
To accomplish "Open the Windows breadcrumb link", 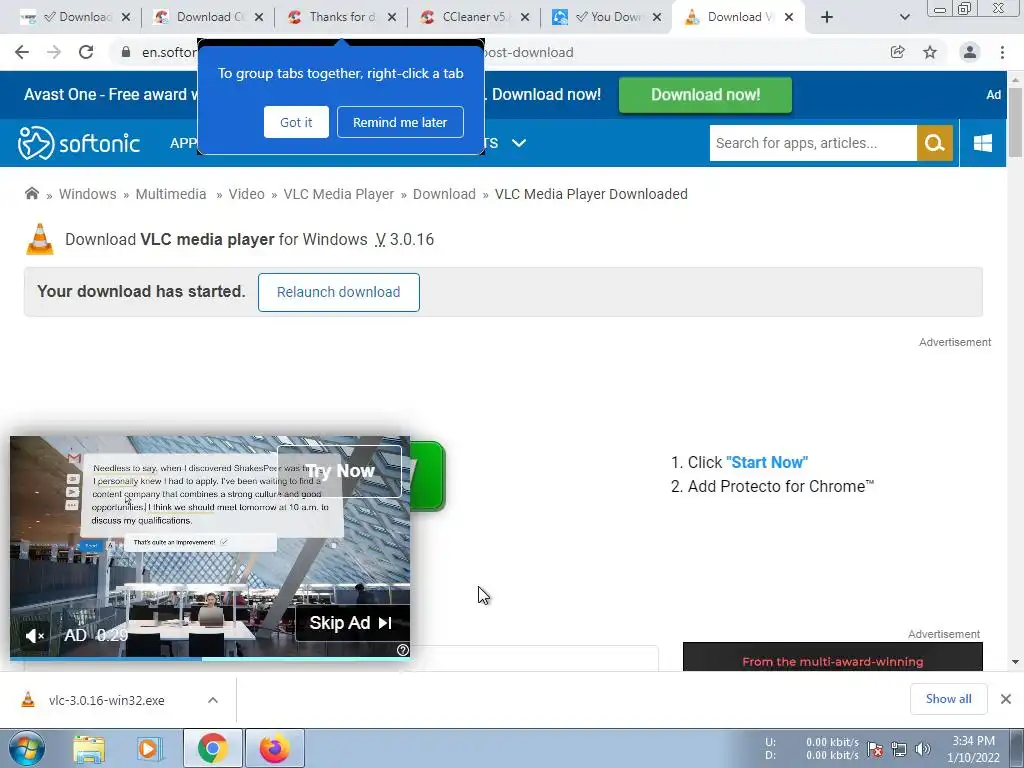I will coord(88,194).
